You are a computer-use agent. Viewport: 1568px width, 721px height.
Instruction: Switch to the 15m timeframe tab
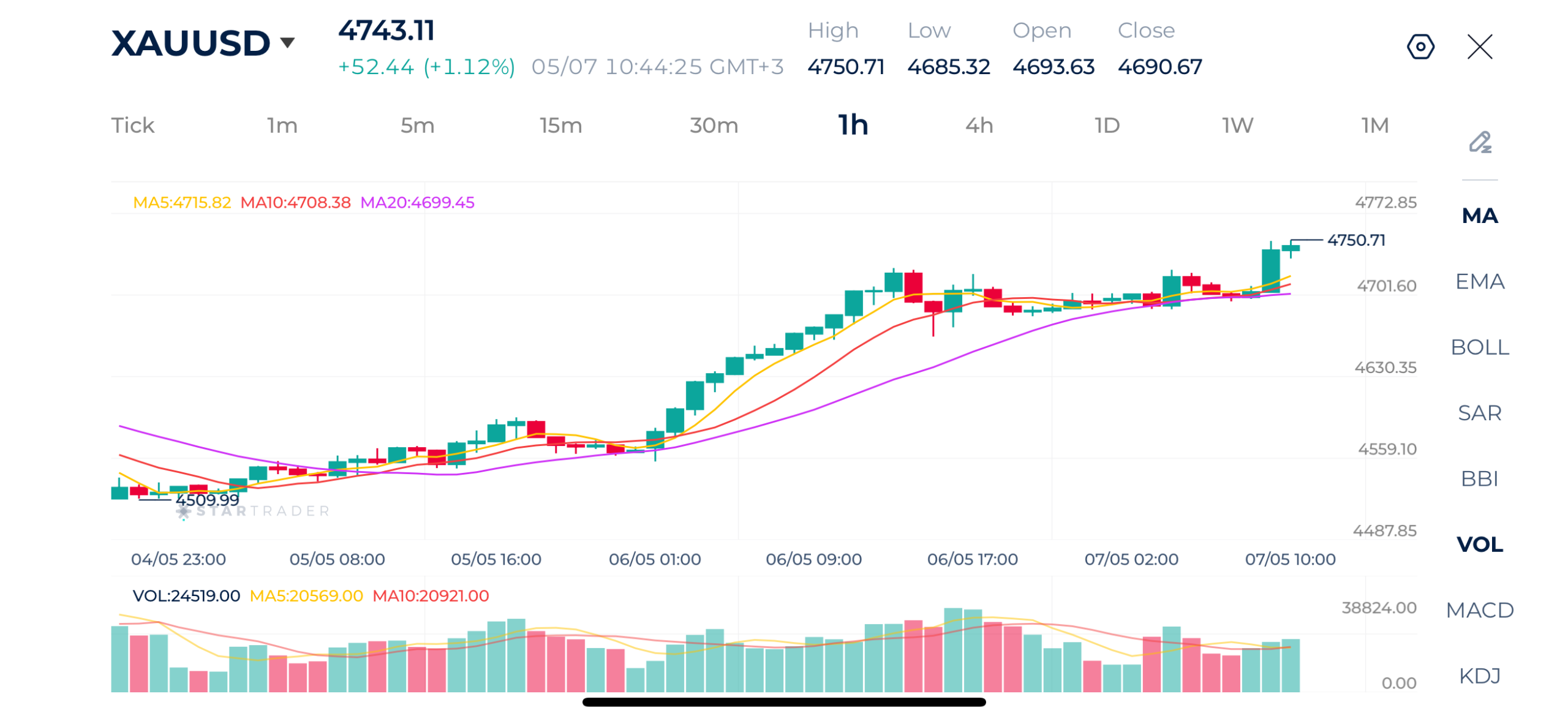pos(560,125)
